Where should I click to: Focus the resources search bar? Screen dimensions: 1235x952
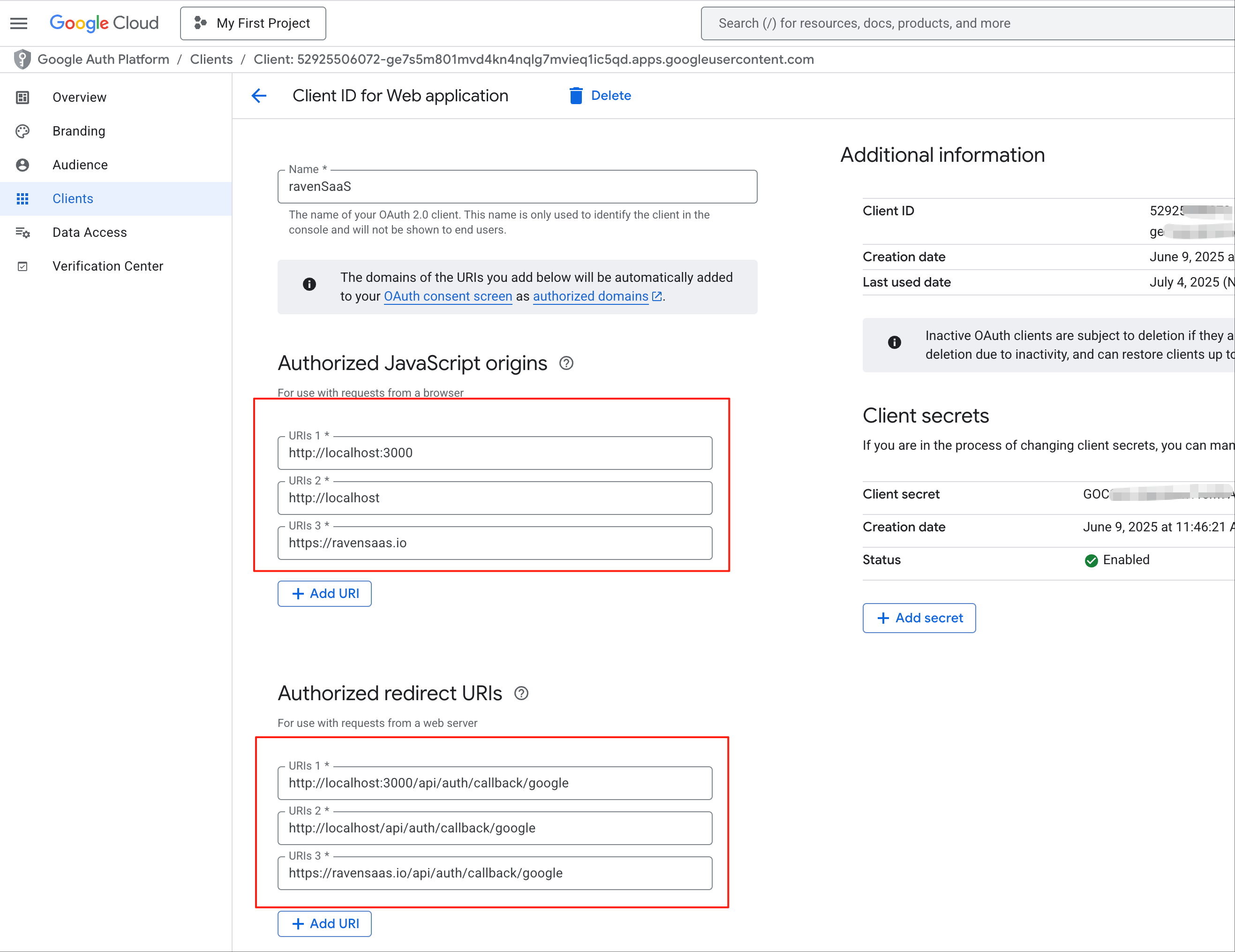(x=968, y=23)
